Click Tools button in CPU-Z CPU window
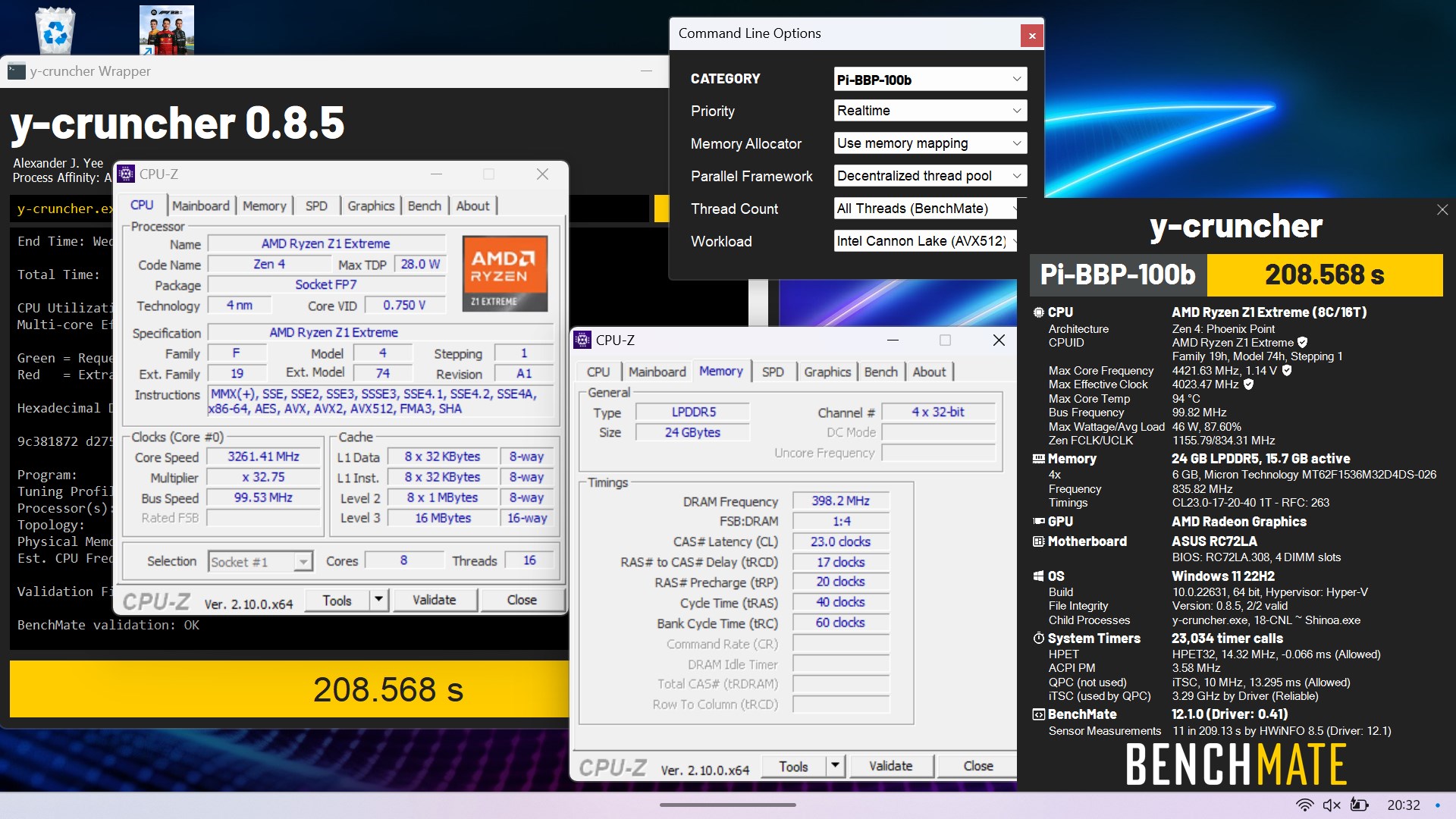Image resolution: width=1456 pixels, height=819 pixels. [x=337, y=600]
